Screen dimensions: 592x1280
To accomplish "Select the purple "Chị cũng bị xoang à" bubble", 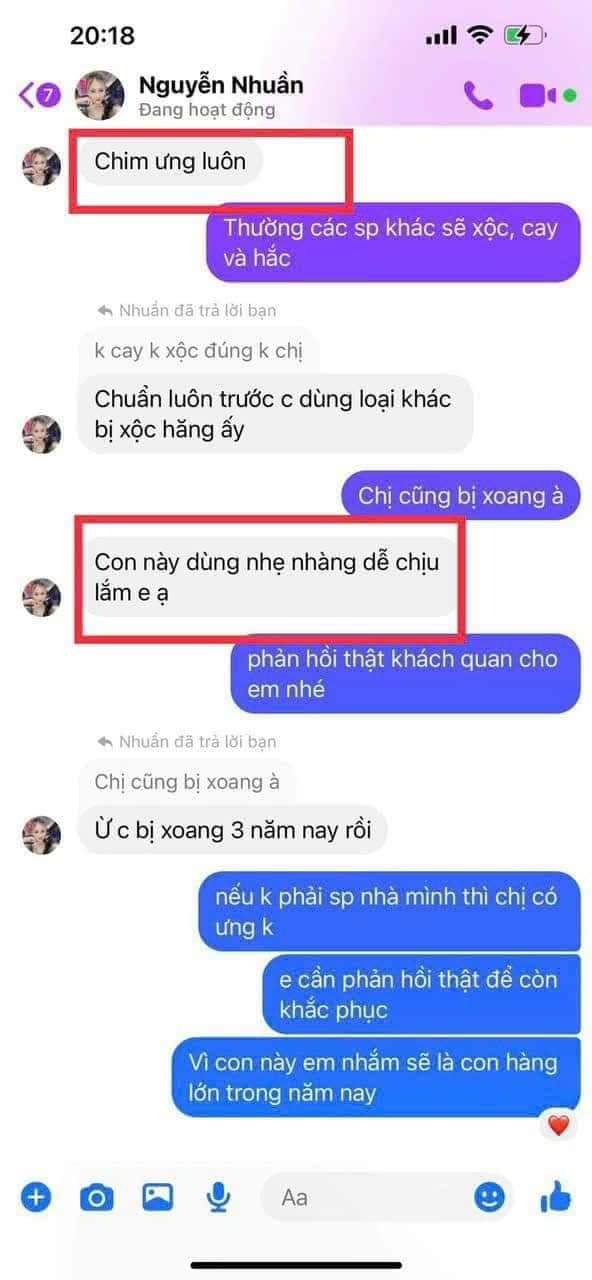I will [461, 495].
